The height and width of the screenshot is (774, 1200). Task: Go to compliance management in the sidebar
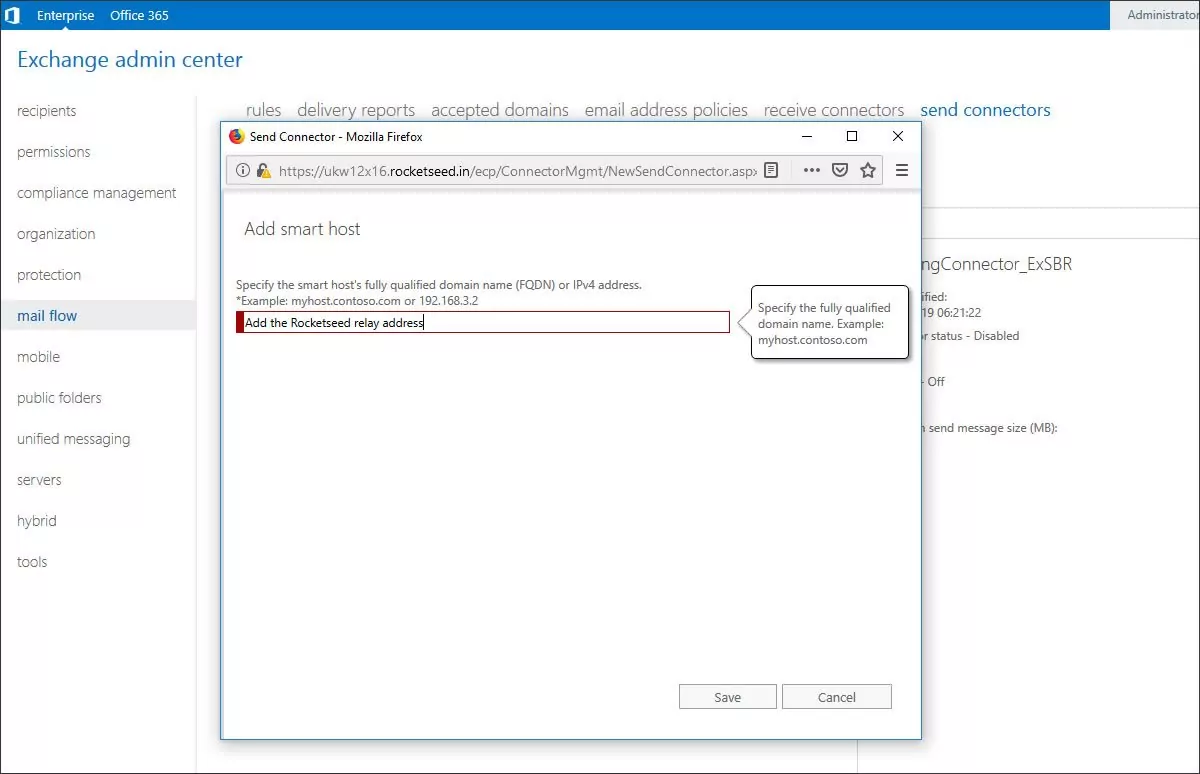(98, 193)
